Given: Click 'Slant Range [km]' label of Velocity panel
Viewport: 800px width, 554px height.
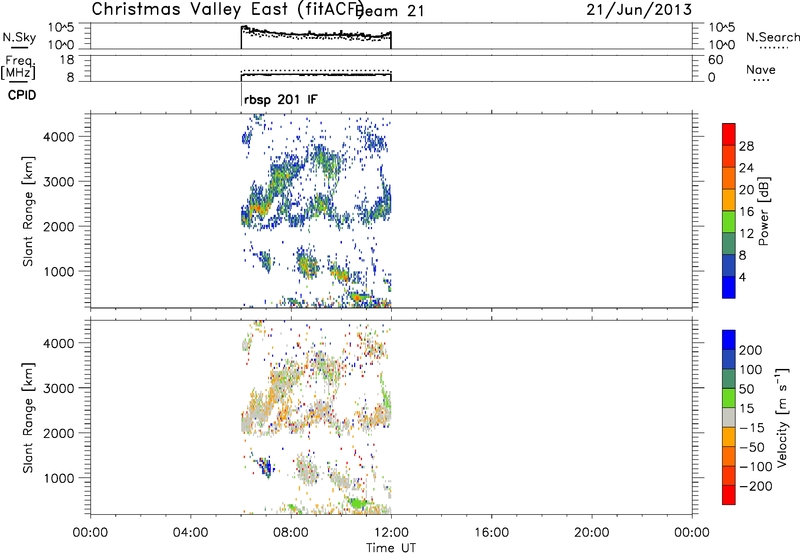Looking at the screenshot, I should (x=28, y=417).
